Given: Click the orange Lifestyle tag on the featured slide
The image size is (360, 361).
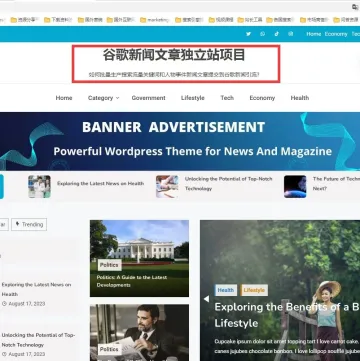Looking at the screenshot, I should pos(254,290).
